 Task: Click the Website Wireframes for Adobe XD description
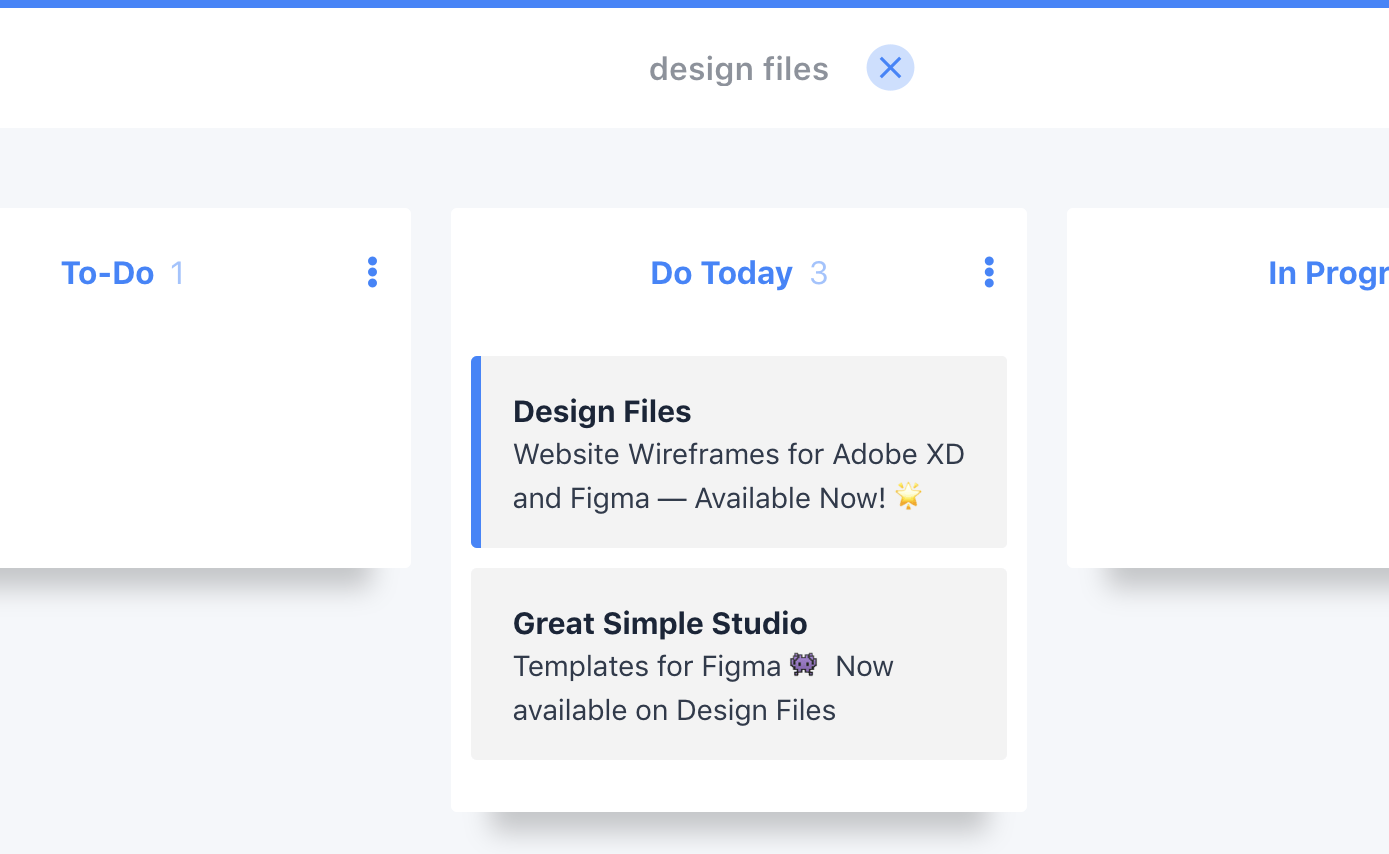coord(739,476)
